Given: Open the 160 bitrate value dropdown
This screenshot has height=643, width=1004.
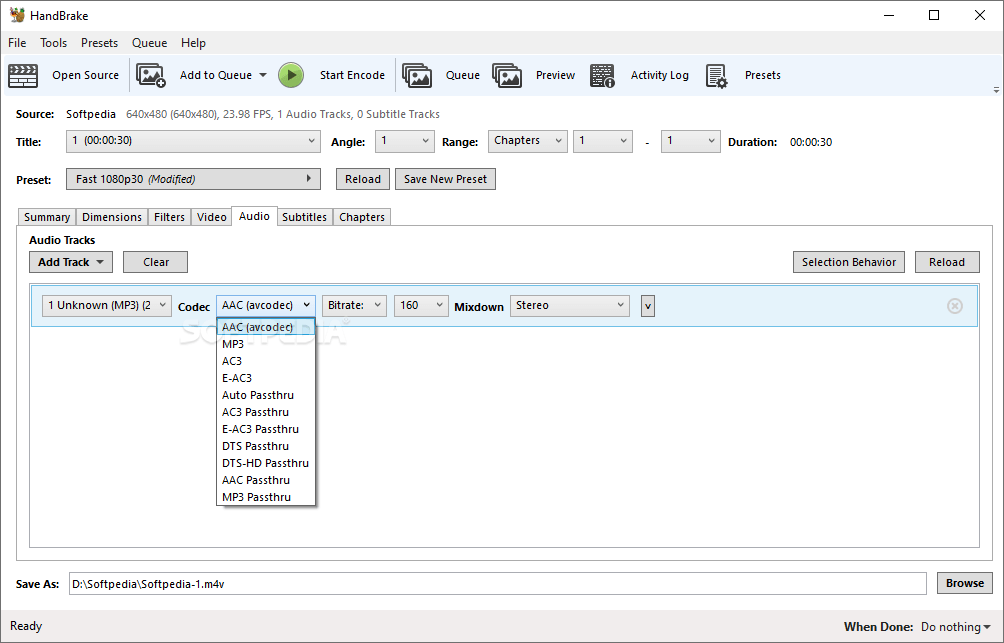Looking at the screenshot, I should pyautogui.click(x=421, y=305).
